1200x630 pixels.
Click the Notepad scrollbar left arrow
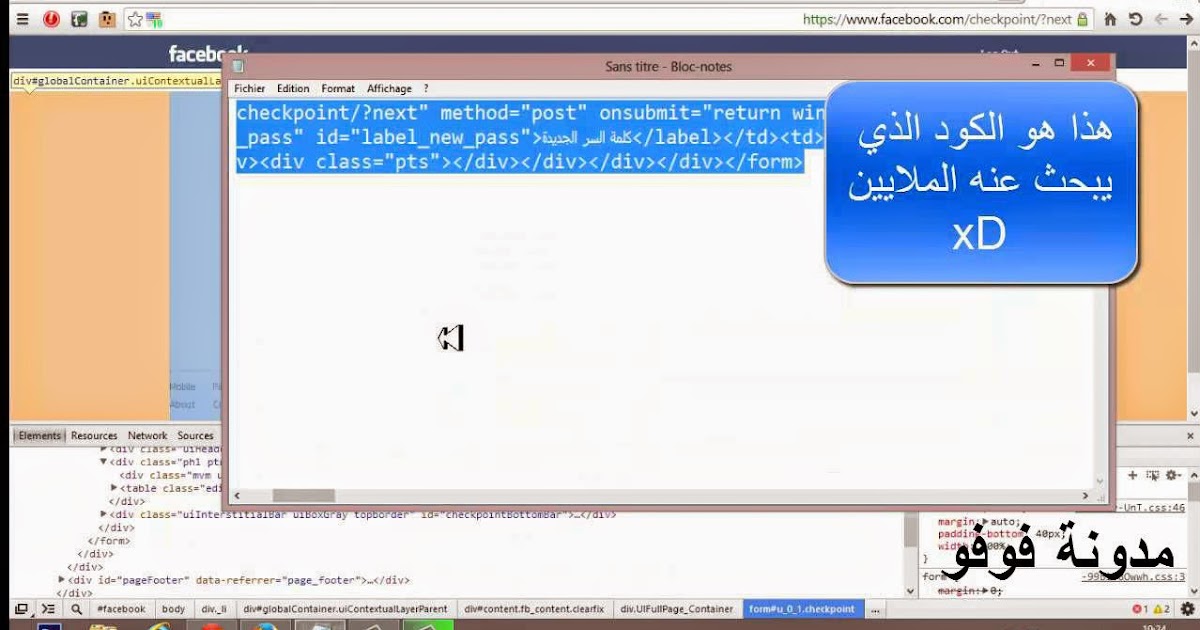point(237,495)
